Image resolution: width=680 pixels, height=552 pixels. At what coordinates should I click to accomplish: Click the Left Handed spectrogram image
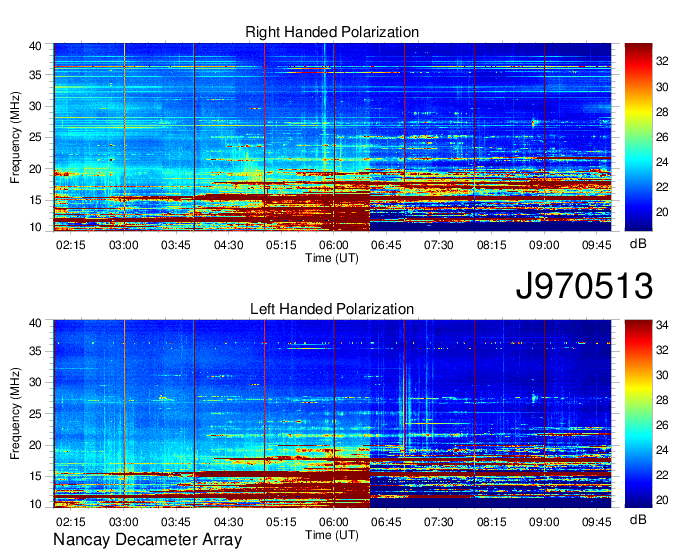tap(332, 414)
